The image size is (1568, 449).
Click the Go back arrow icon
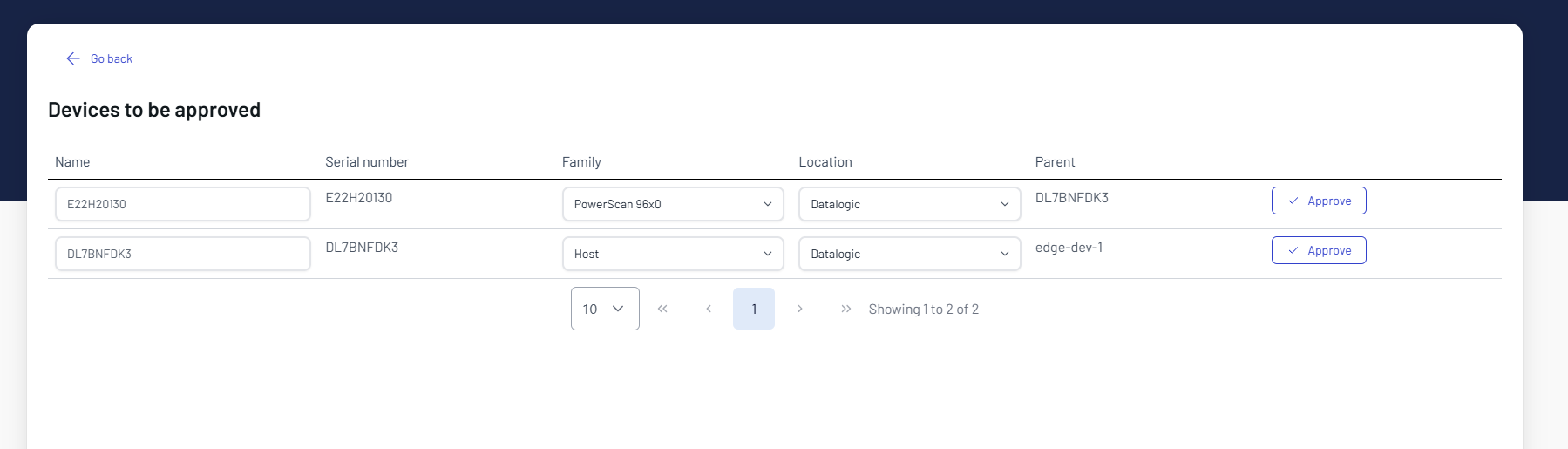(x=73, y=58)
